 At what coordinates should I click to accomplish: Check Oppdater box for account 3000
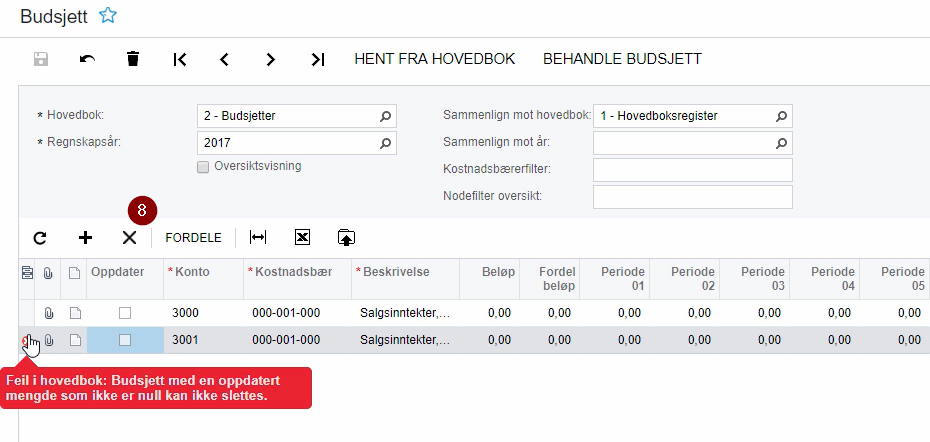pyautogui.click(x=125, y=313)
